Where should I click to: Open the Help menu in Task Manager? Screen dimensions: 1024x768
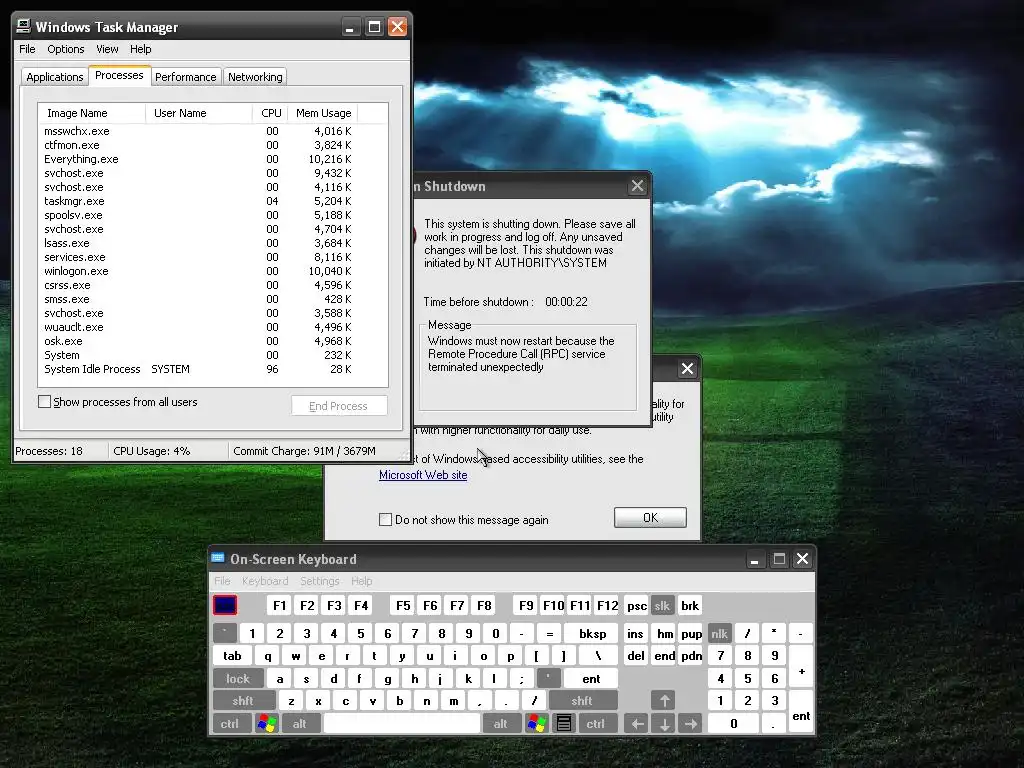click(140, 49)
